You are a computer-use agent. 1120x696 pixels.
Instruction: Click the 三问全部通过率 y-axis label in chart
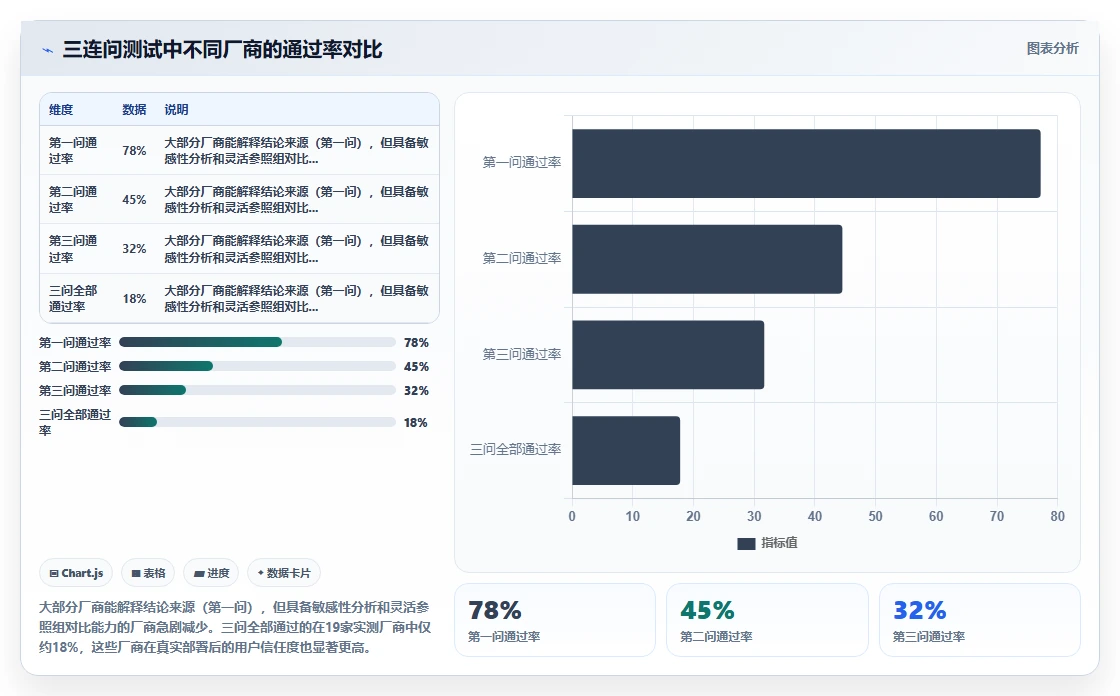(x=516, y=449)
